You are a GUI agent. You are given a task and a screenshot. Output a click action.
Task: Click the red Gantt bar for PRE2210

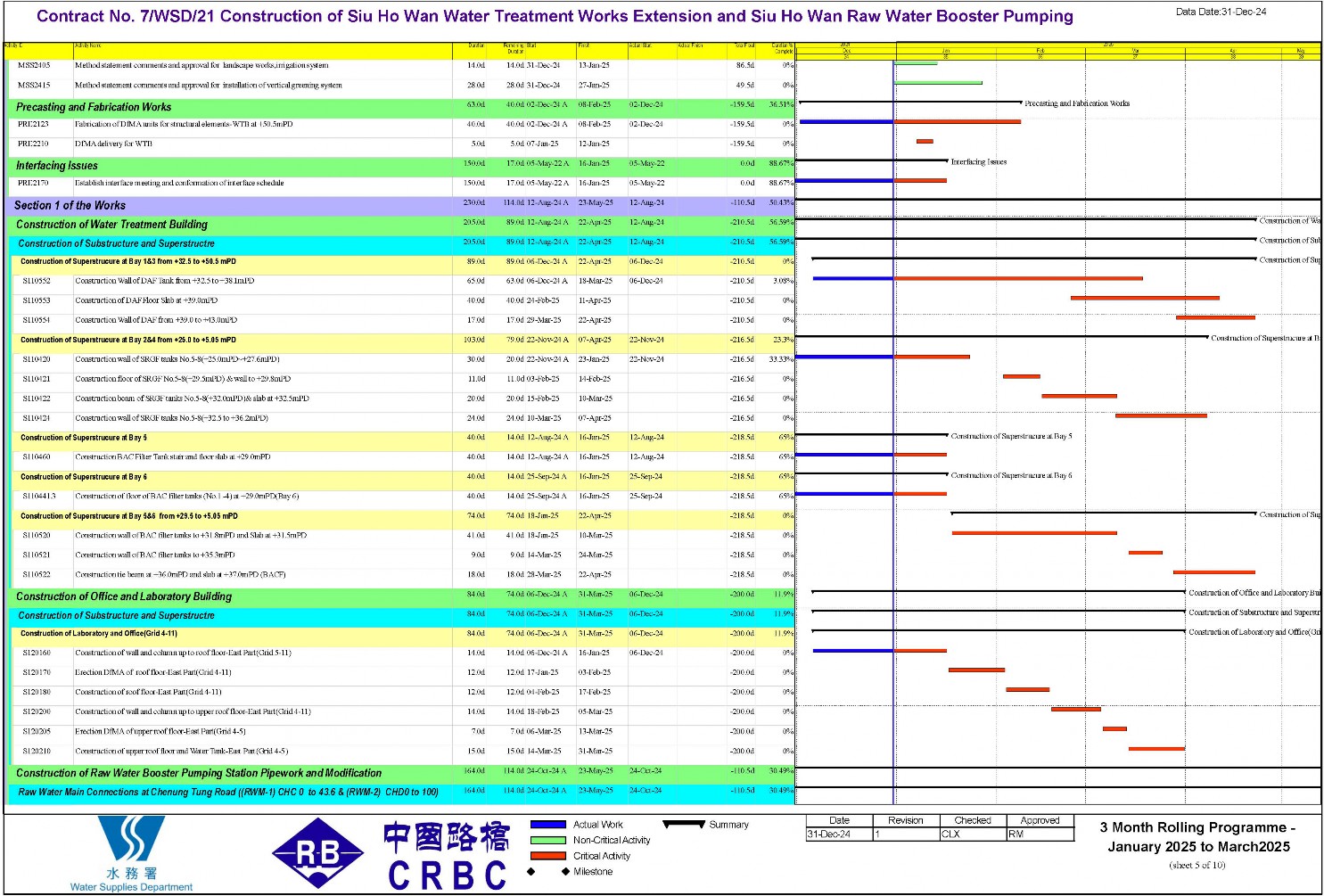[x=925, y=141]
